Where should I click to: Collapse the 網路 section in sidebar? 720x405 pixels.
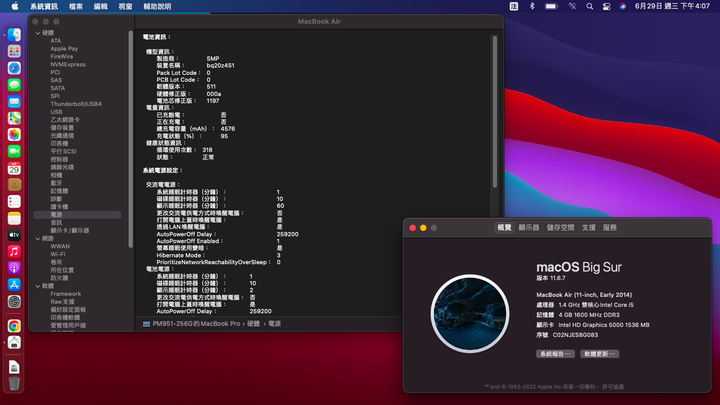point(38,239)
